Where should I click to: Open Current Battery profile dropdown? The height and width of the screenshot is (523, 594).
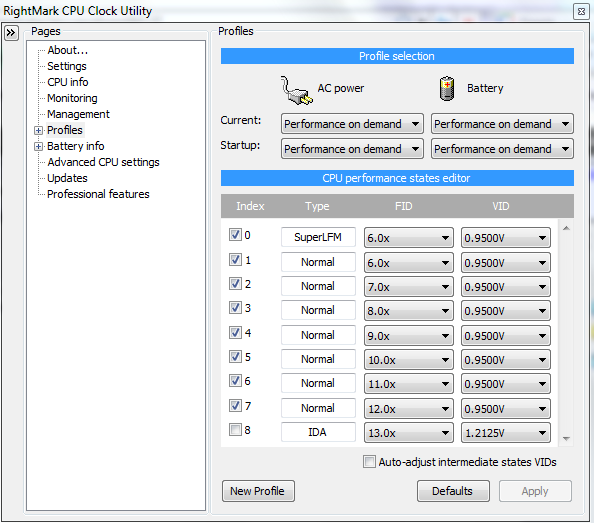[x=502, y=124]
